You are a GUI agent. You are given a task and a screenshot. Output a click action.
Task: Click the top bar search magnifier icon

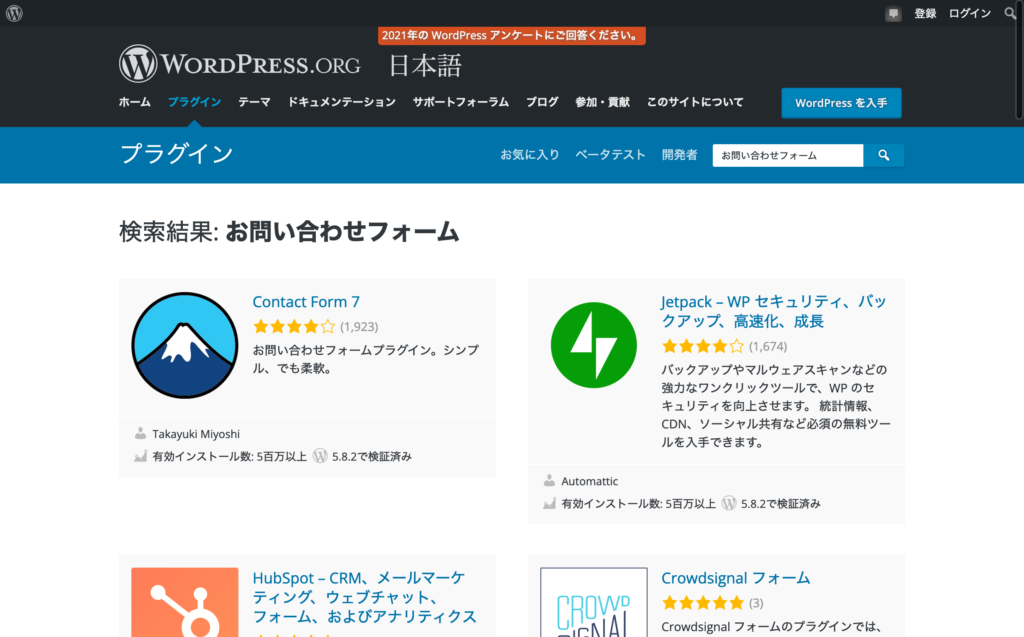click(1010, 13)
